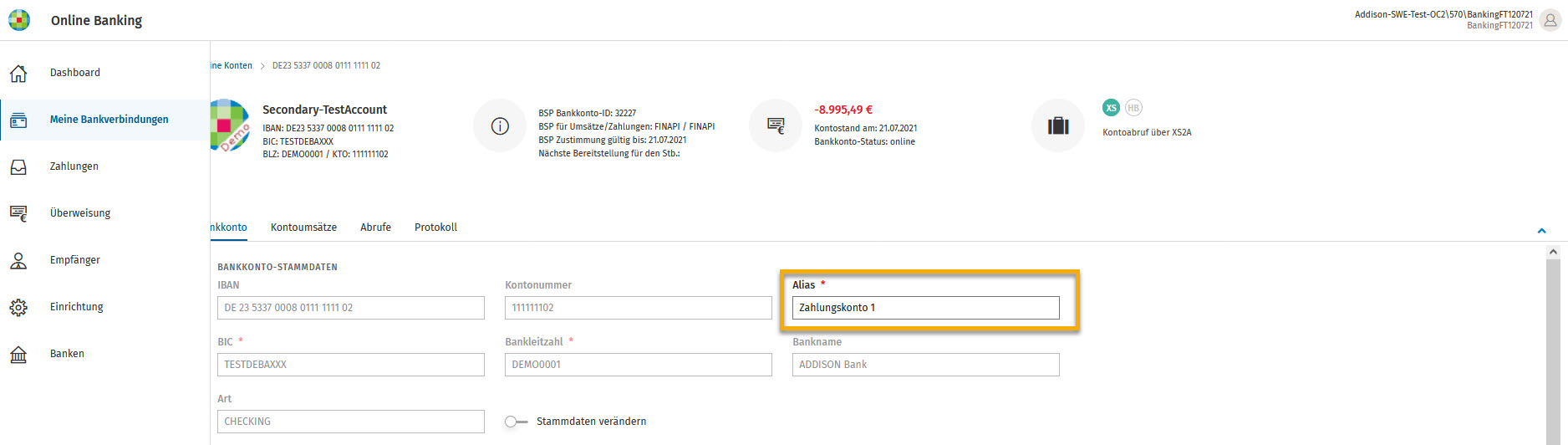
Task: Click the Bankleitzahl input field
Action: coord(639,365)
